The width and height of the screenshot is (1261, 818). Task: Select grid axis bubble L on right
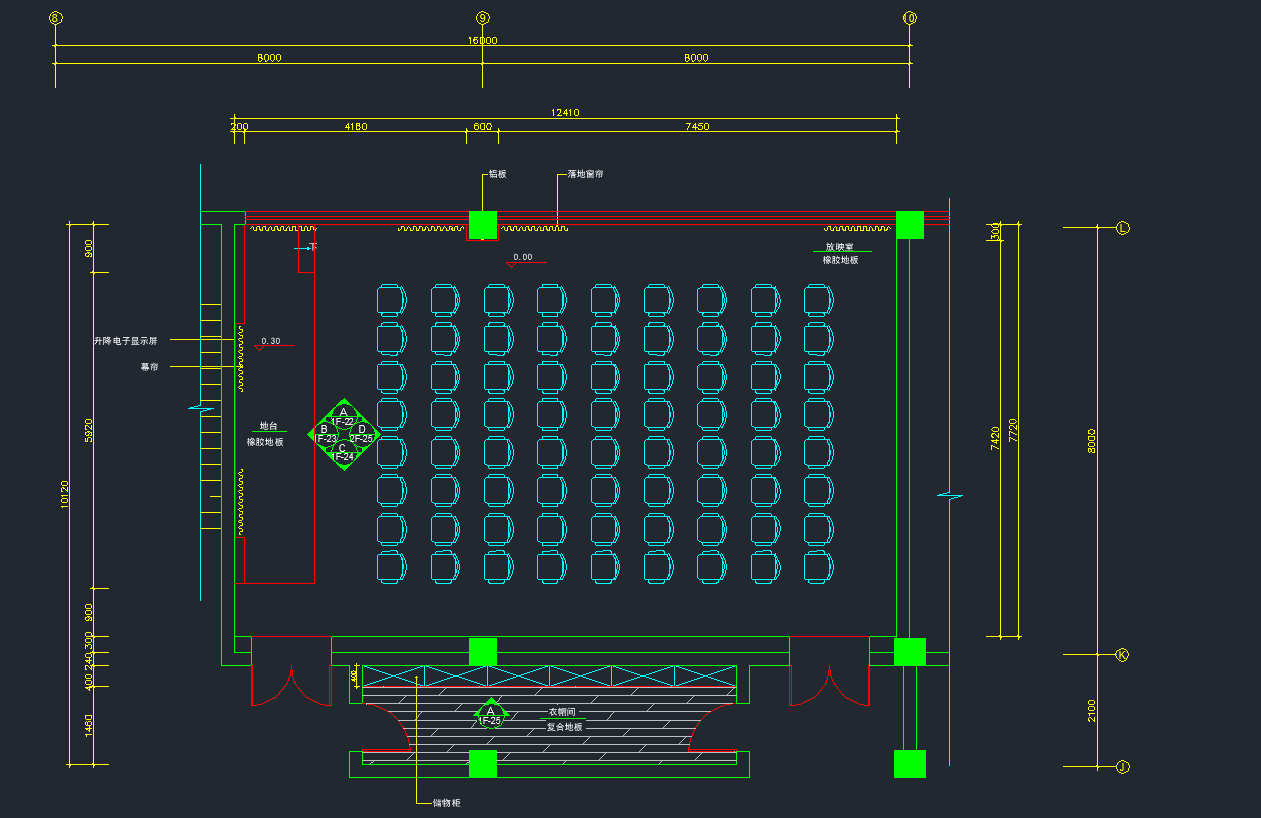pyautogui.click(x=1122, y=228)
